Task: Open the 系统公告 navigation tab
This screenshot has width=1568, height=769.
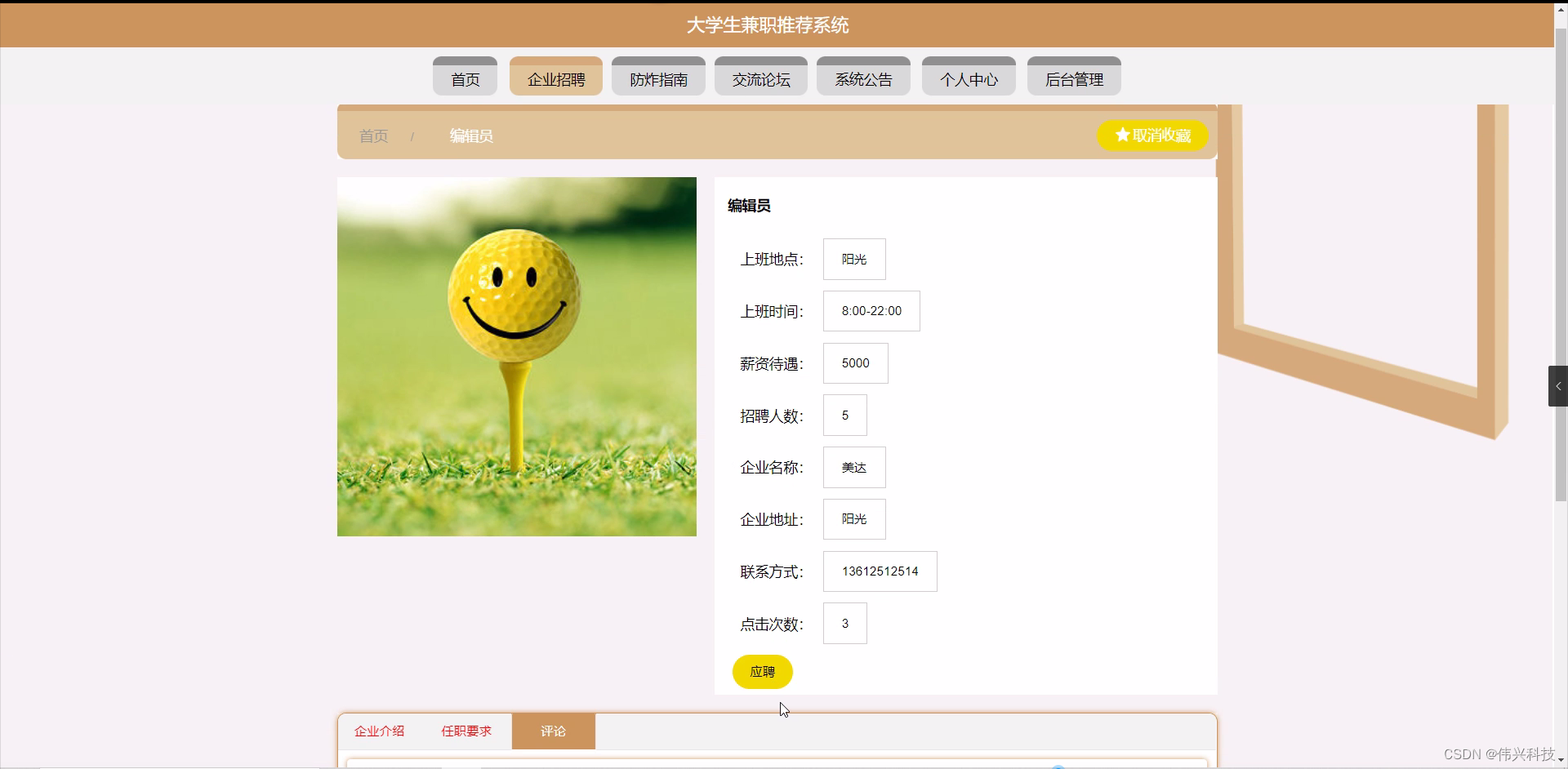Action: tap(862, 78)
